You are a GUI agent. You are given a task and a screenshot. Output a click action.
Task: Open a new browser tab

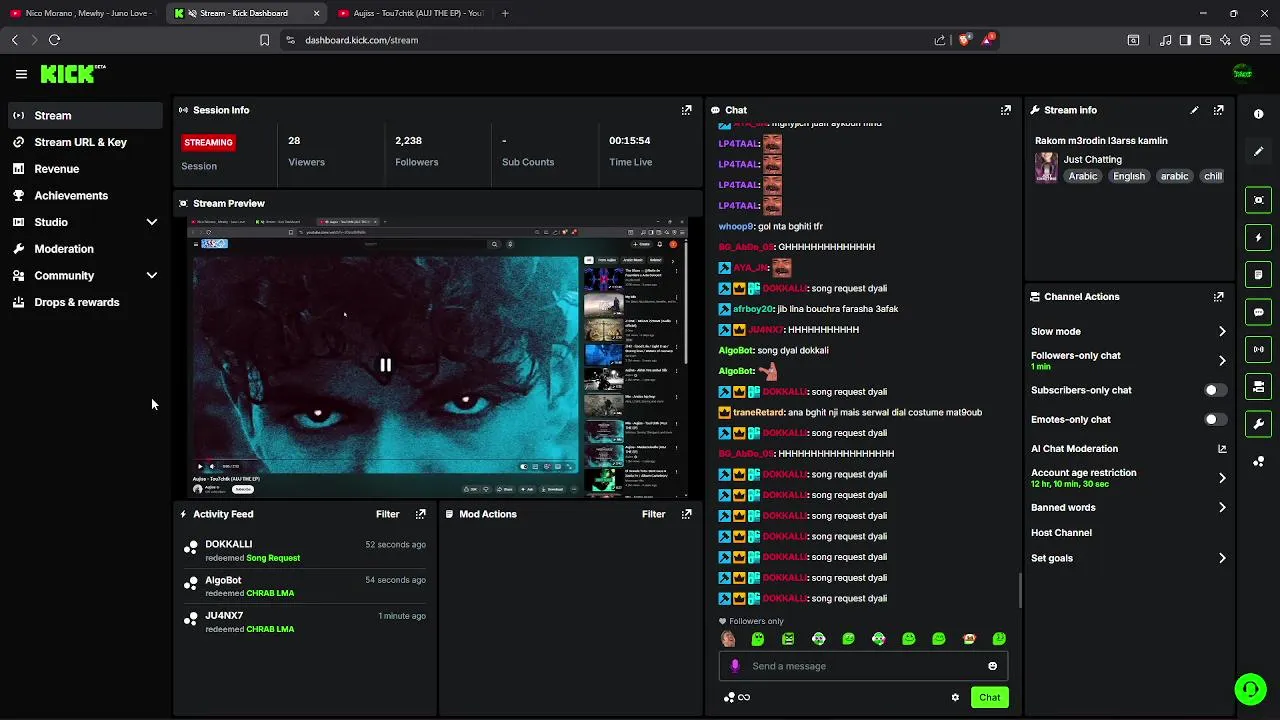coord(505,13)
